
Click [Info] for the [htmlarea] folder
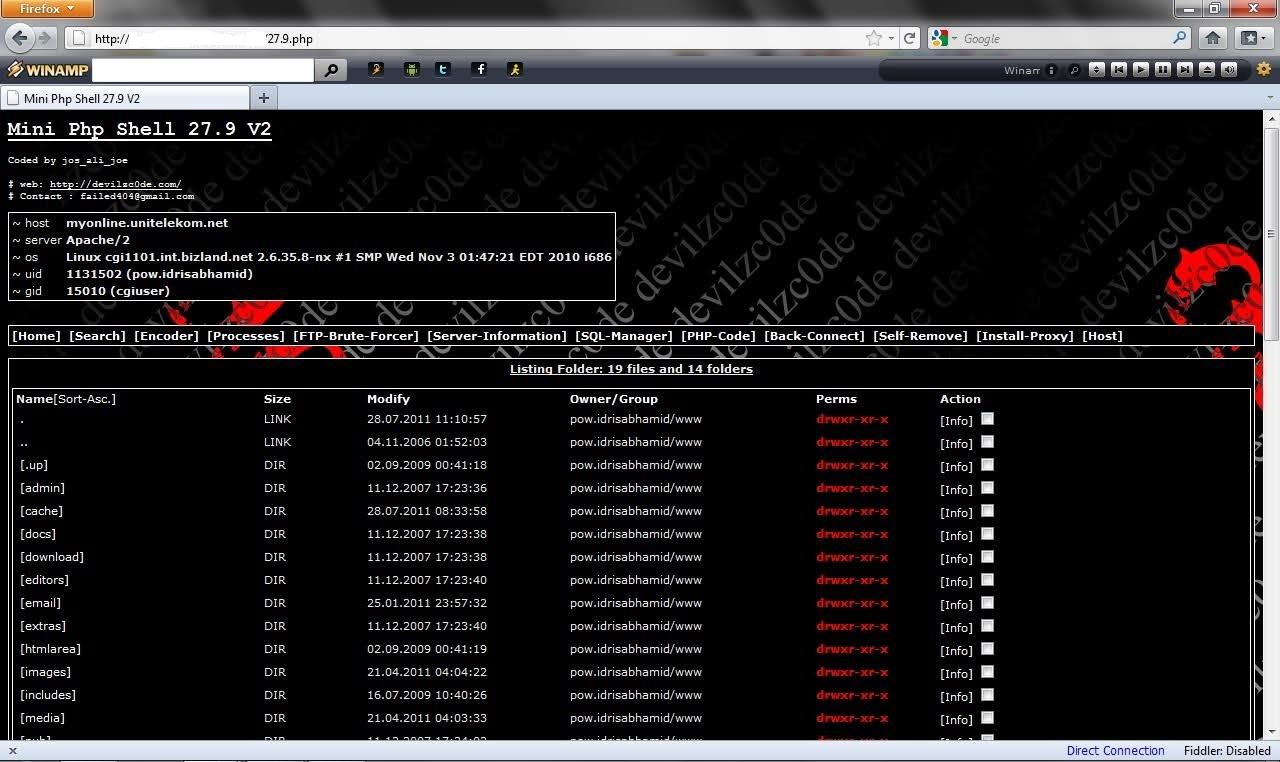click(956, 651)
